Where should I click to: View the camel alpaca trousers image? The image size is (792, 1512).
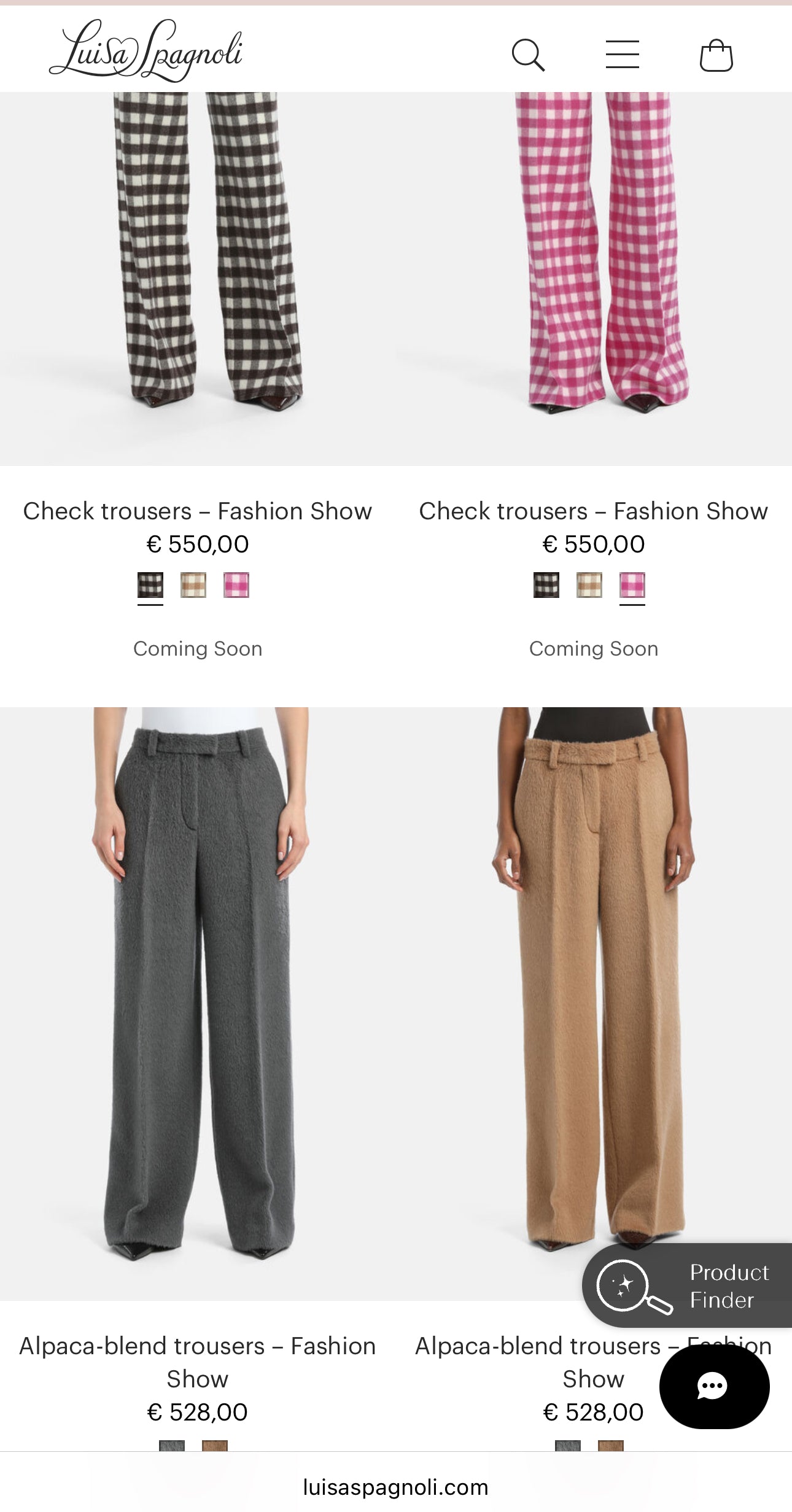click(594, 1003)
